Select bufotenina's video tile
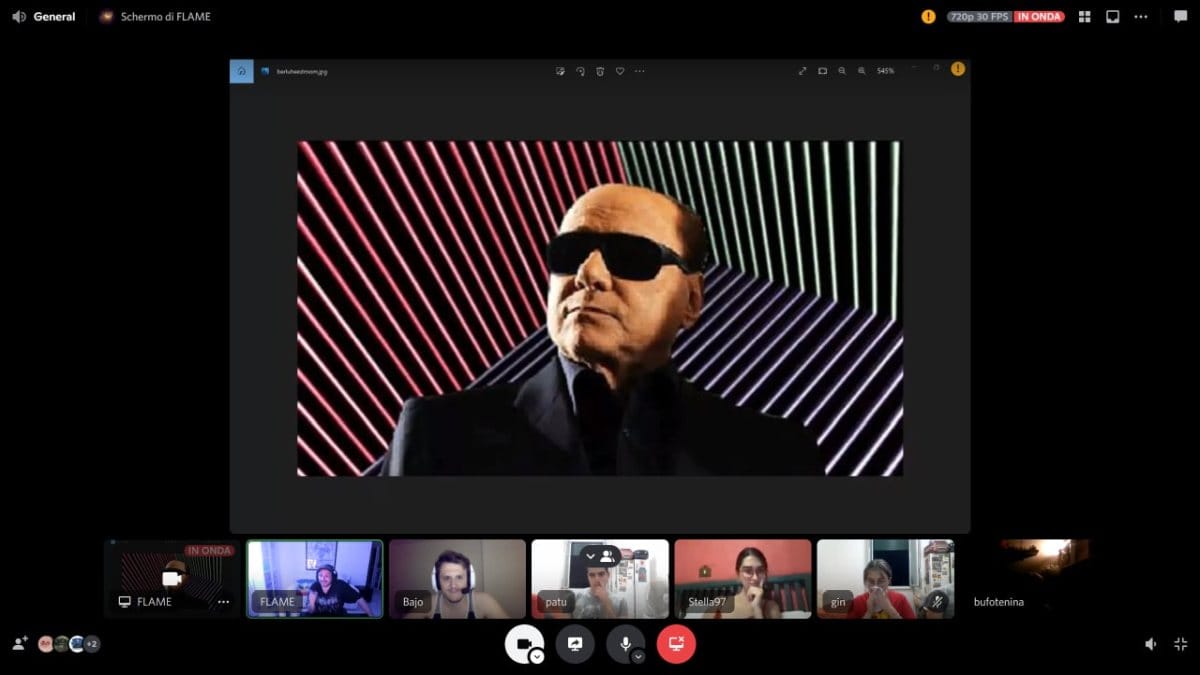 pos(1028,579)
